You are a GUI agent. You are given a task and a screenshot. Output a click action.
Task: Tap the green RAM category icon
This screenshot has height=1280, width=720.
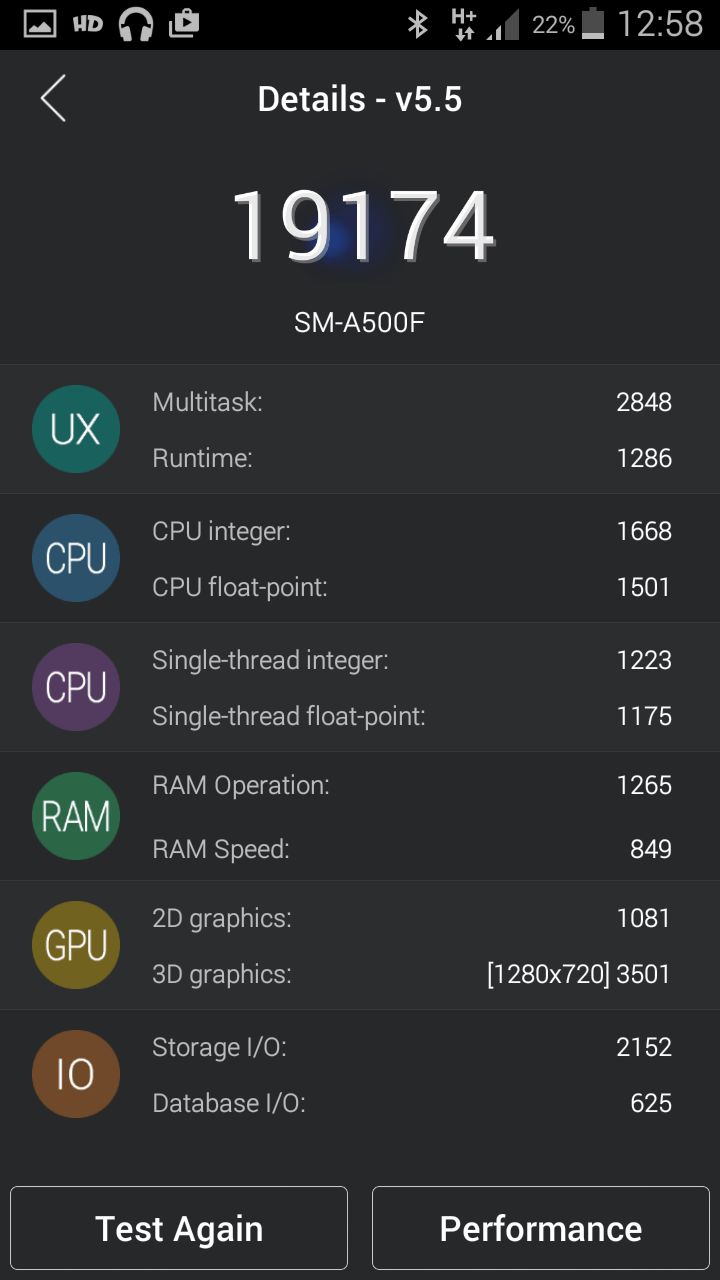(76, 816)
